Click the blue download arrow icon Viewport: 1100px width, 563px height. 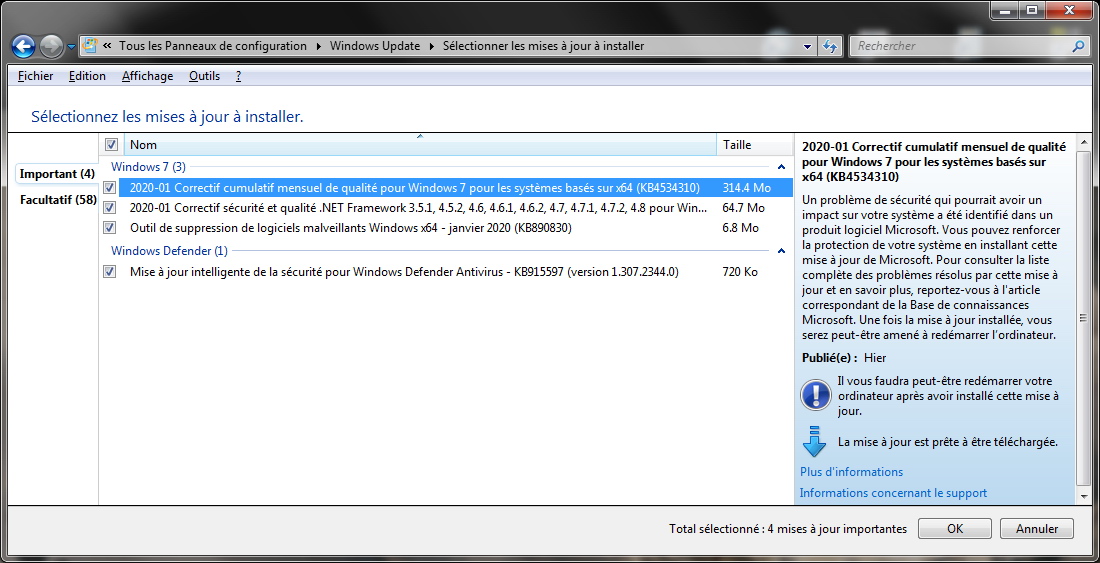click(814, 441)
